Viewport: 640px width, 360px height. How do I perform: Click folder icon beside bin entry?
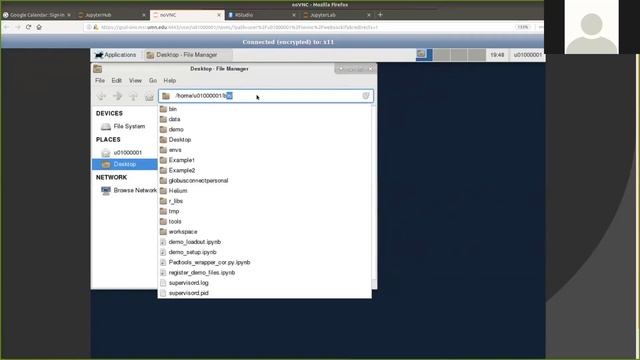point(163,109)
